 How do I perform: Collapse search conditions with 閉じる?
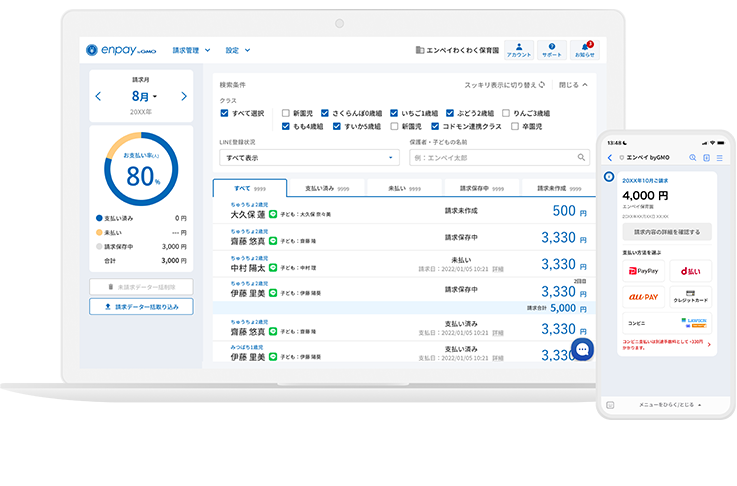[x=573, y=85]
